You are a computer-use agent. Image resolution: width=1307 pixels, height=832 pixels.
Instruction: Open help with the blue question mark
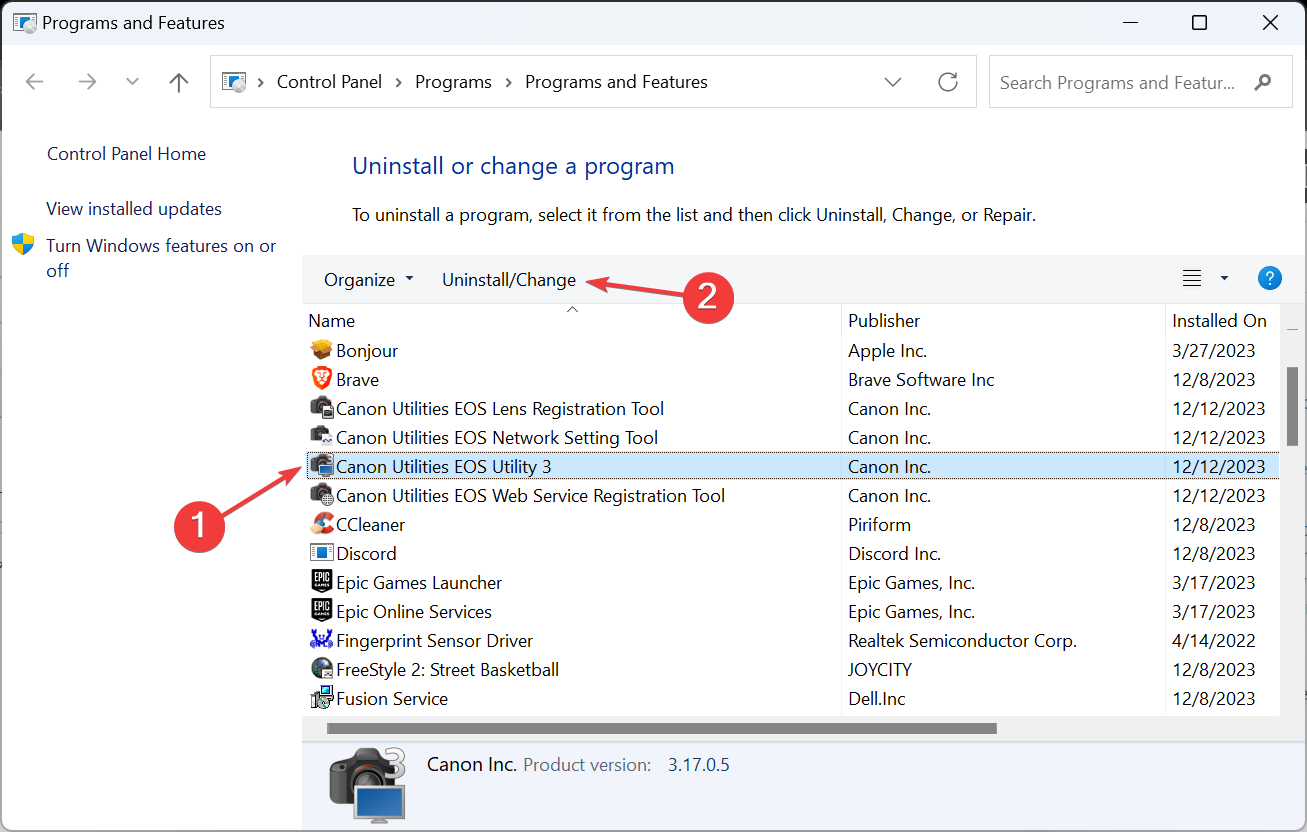click(x=1269, y=279)
